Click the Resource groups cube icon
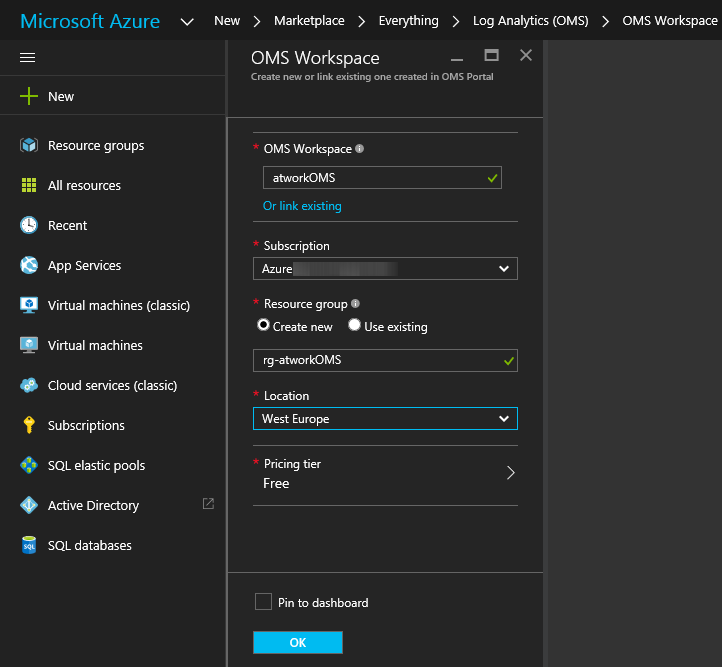 pos(29,146)
